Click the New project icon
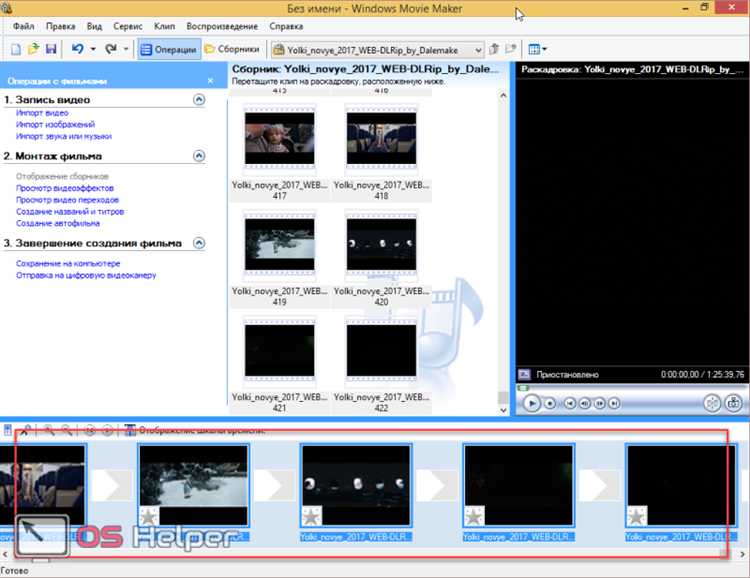The height and width of the screenshot is (578, 750). 15,48
